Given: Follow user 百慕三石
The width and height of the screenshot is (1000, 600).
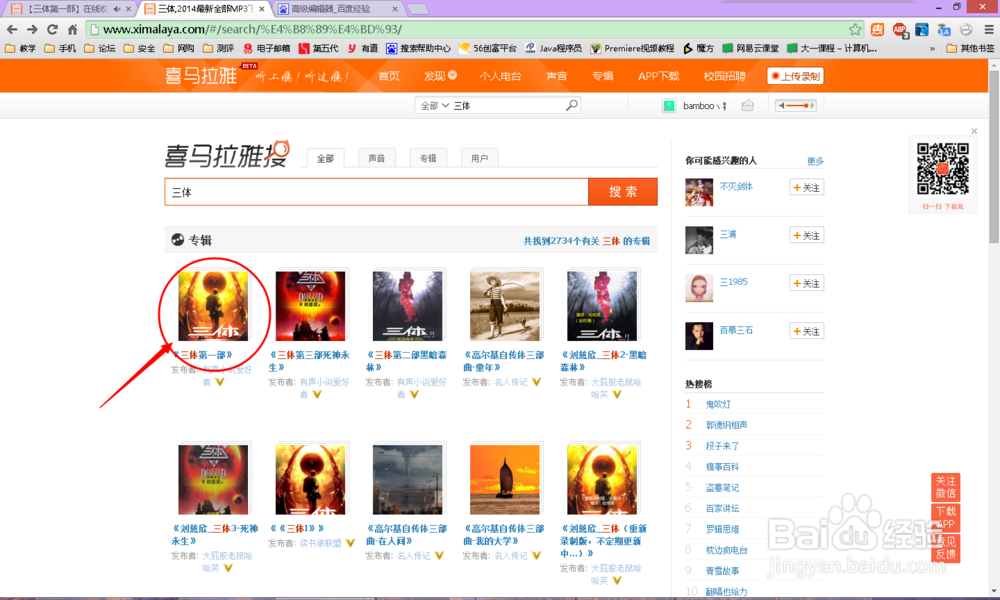Looking at the screenshot, I should (x=806, y=331).
